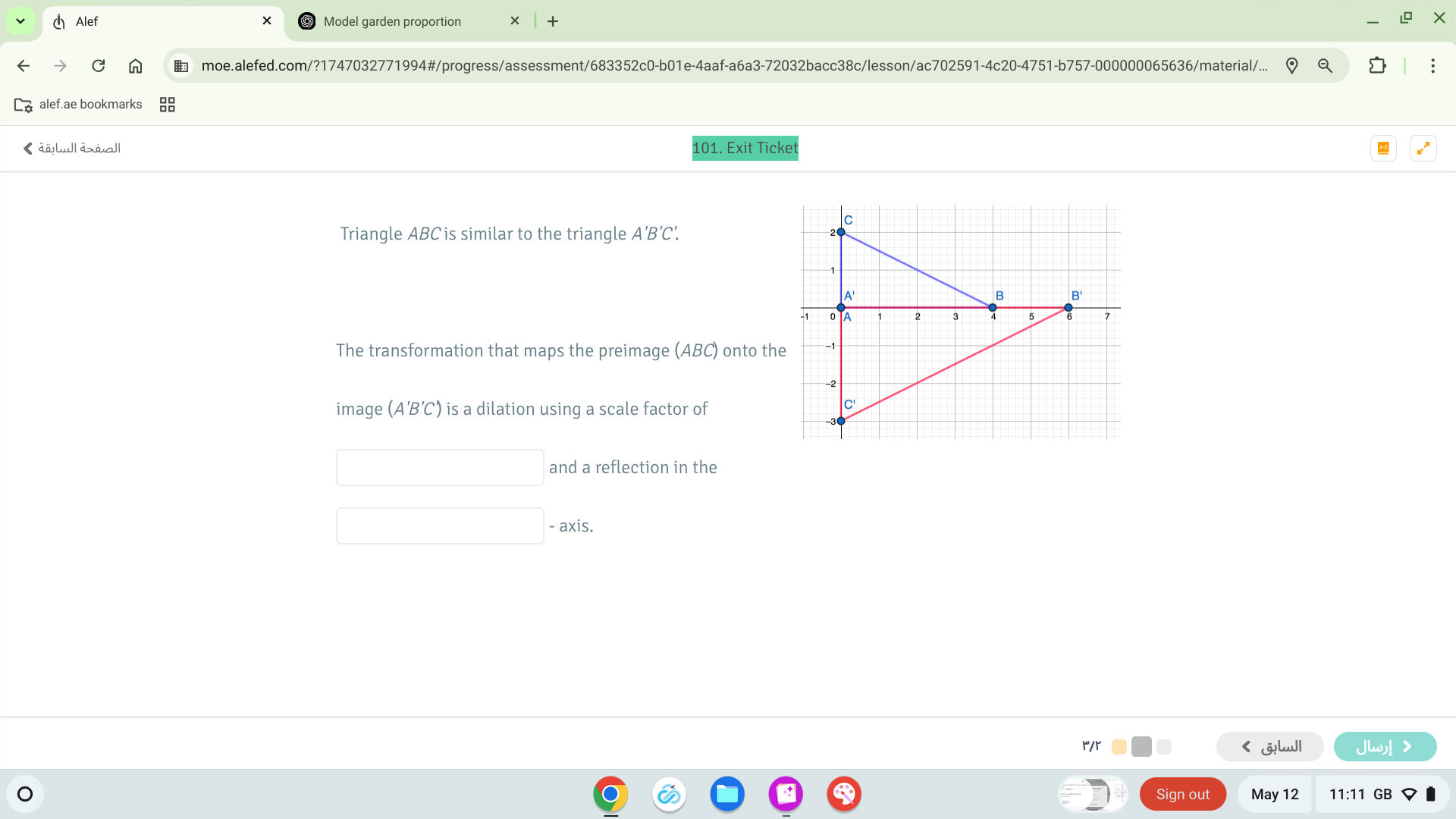Screen dimensions: 1456x819
Task: Click the scale factor answer input box
Action: (x=440, y=468)
